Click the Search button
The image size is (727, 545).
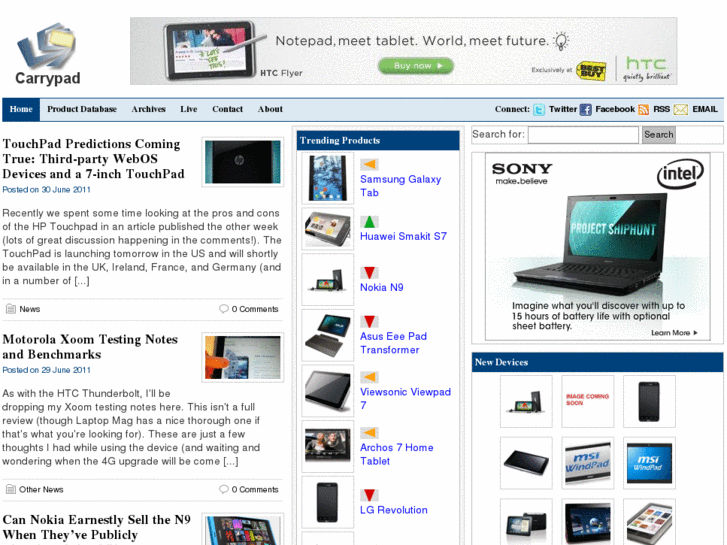(658, 135)
